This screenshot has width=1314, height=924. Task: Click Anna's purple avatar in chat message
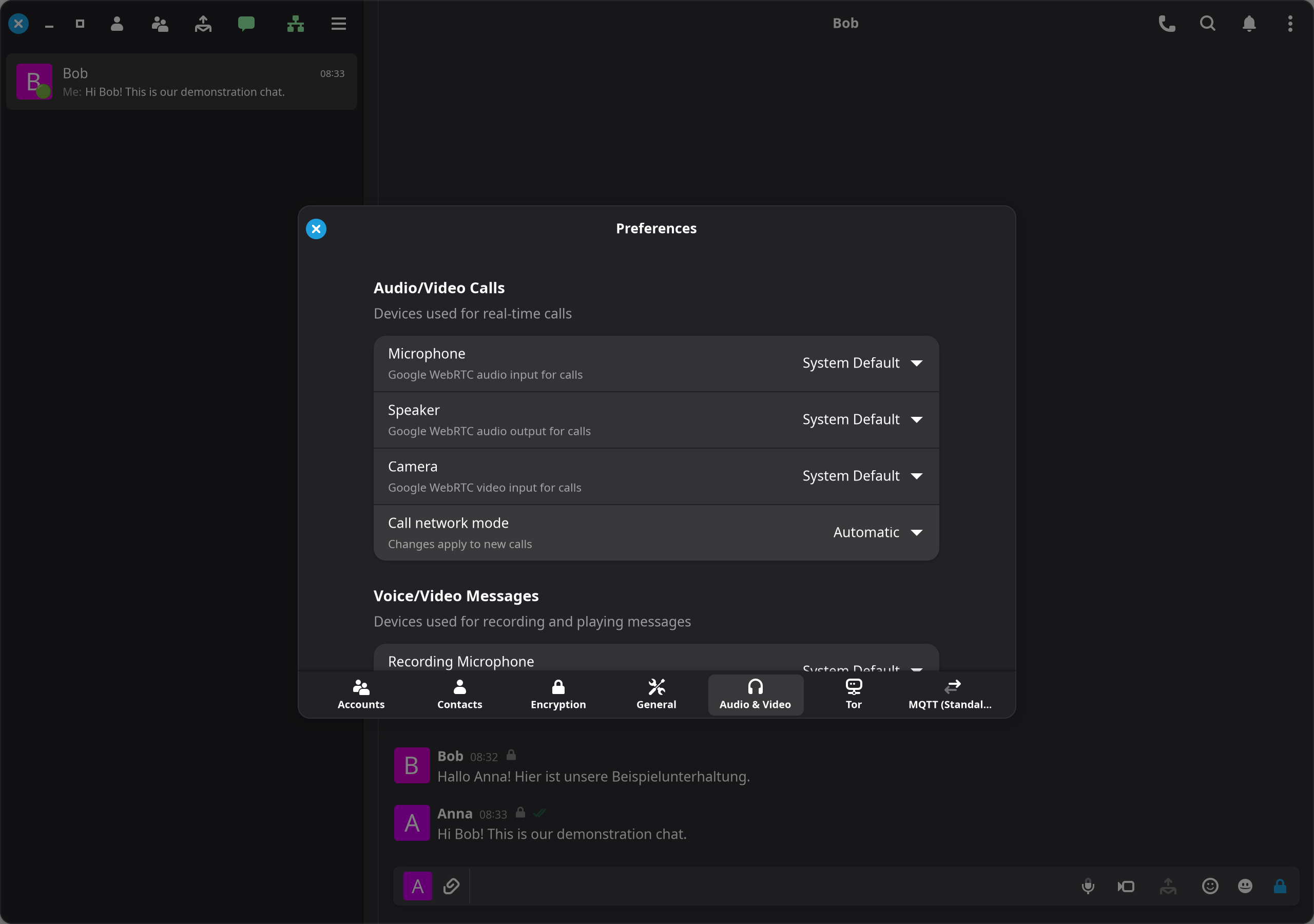point(412,823)
